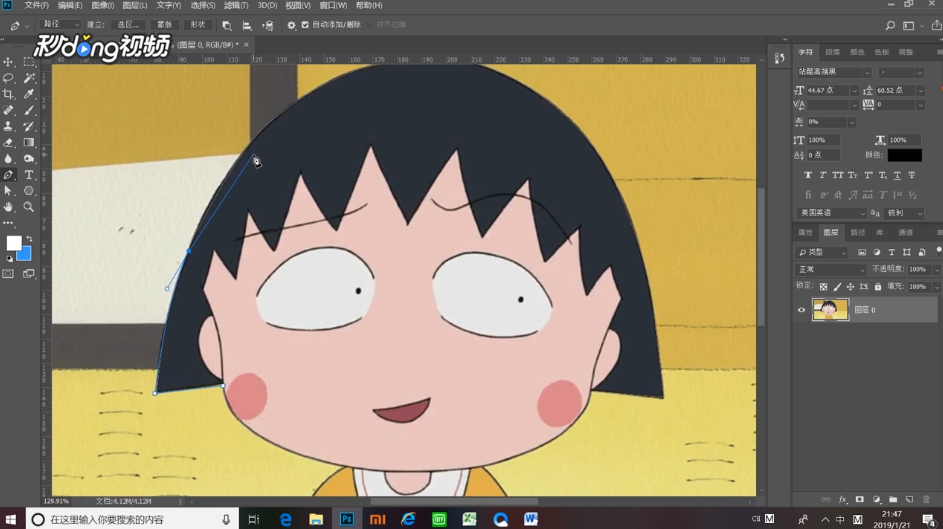Open tool mode dropdown showing 路径
943x529 pixels.
pyautogui.click(x=60, y=24)
